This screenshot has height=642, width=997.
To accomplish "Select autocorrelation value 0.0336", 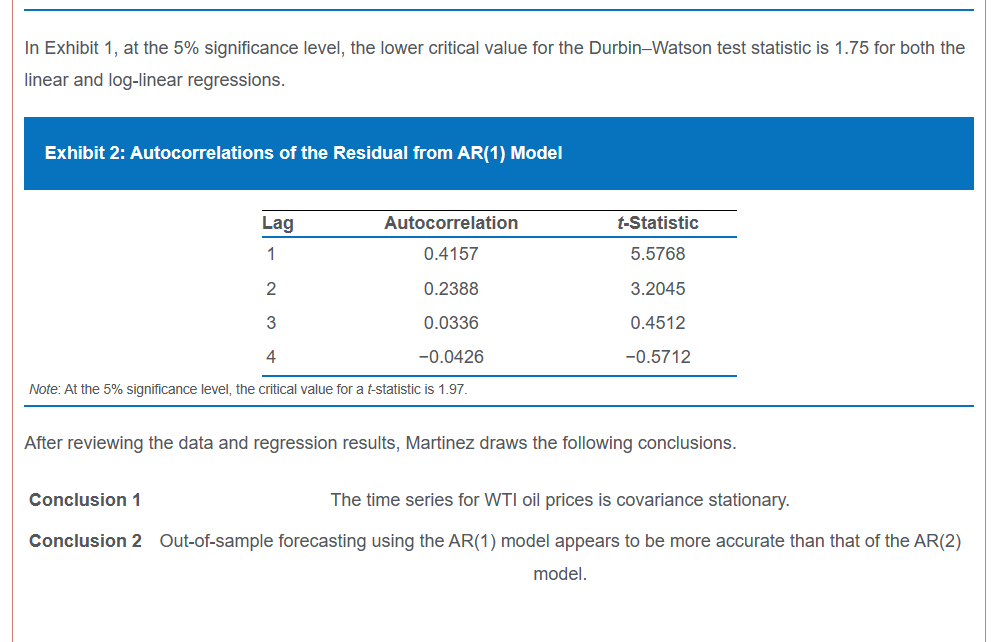I will pyautogui.click(x=451, y=323).
